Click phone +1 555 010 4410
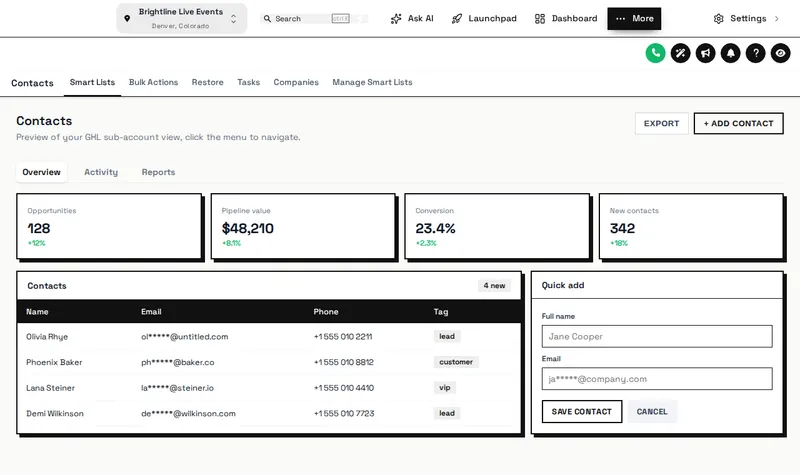 point(344,388)
